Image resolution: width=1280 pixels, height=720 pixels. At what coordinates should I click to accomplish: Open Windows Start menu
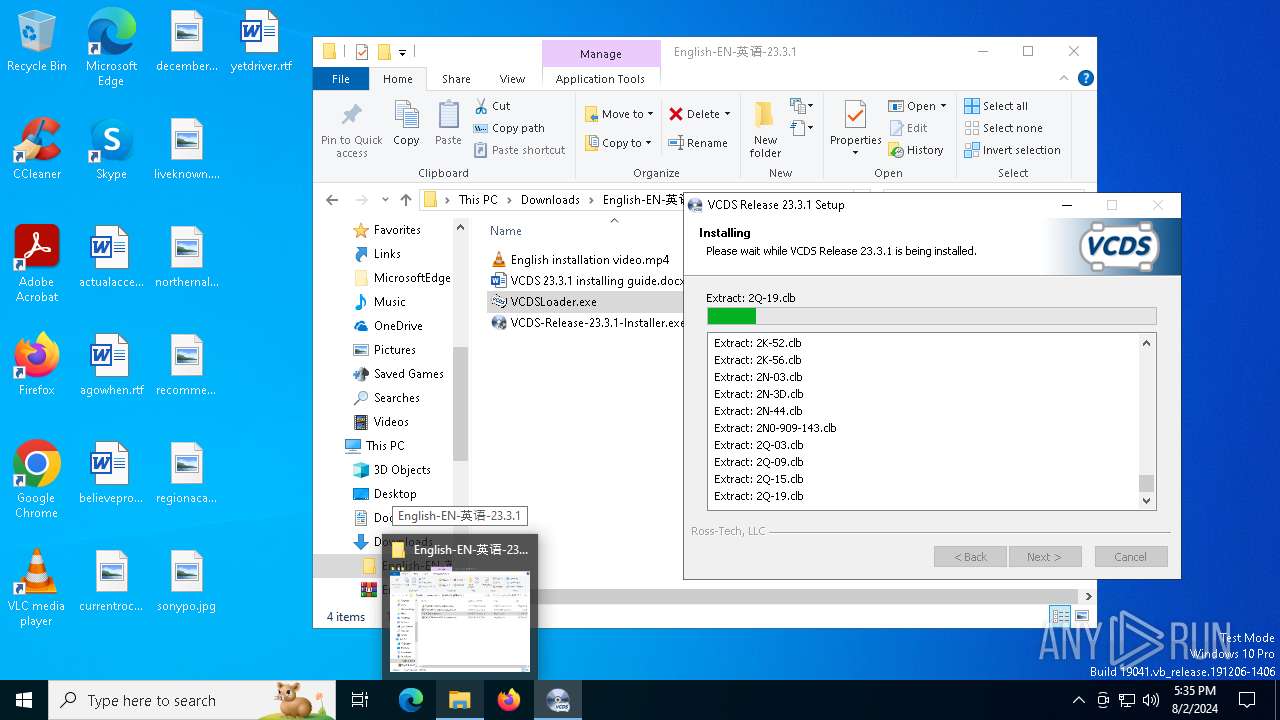24,700
